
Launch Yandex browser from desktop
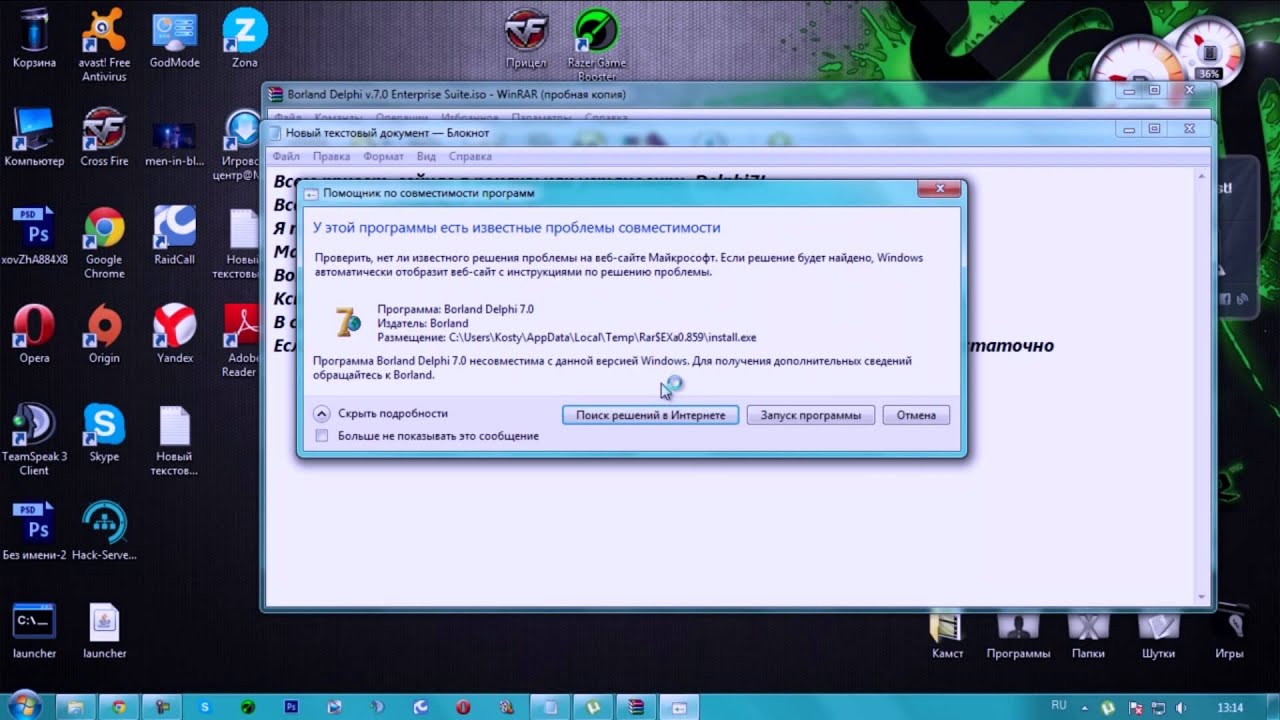click(x=175, y=332)
